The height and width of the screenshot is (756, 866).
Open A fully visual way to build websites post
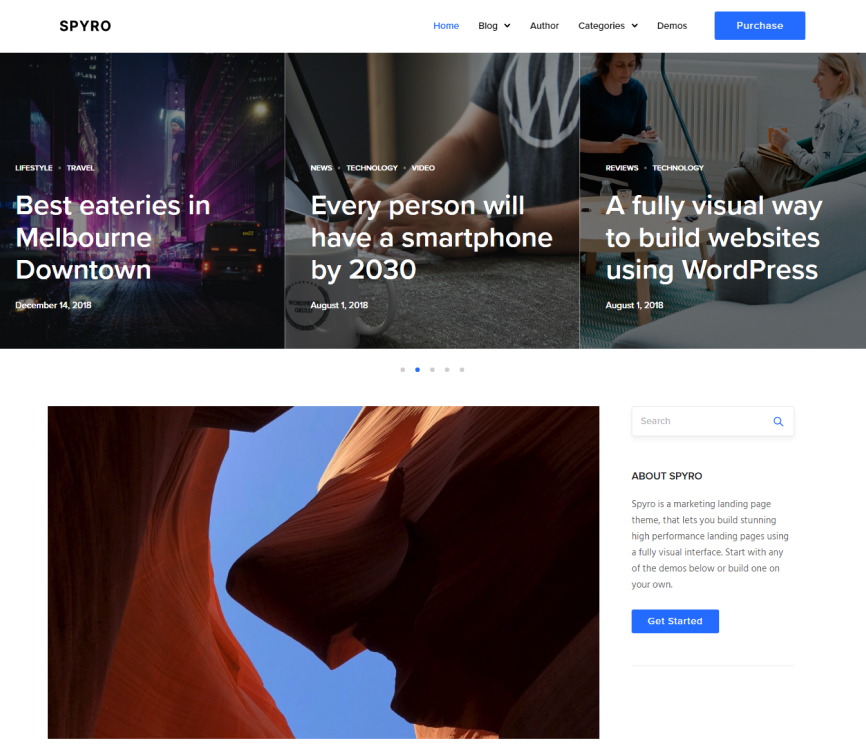pos(714,237)
